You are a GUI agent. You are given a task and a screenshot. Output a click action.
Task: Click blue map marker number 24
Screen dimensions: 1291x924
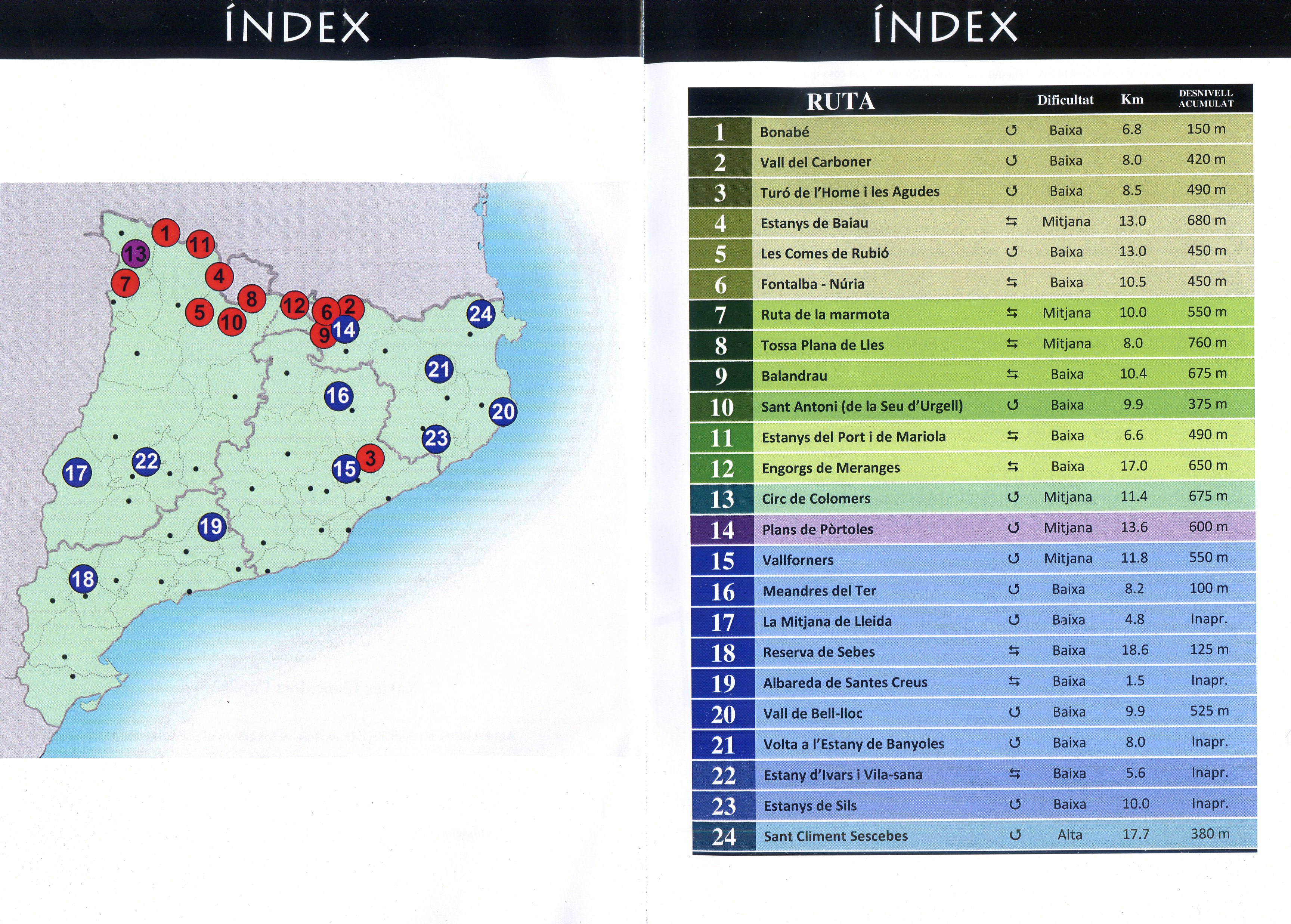pyautogui.click(x=480, y=313)
